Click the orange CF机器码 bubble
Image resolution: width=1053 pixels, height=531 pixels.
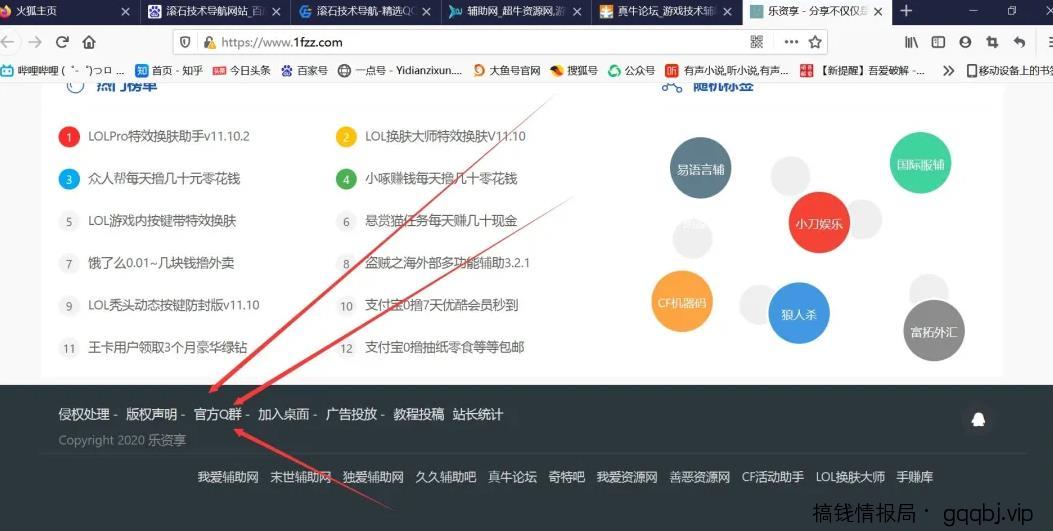coord(682,301)
